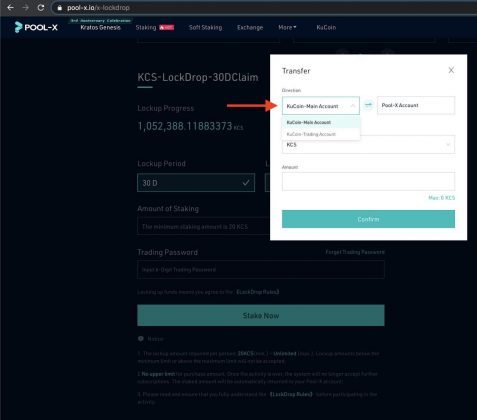The width and height of the screenshot is (477, 420).
Task: Open the Exchange nav item
Action: [250, 28]
